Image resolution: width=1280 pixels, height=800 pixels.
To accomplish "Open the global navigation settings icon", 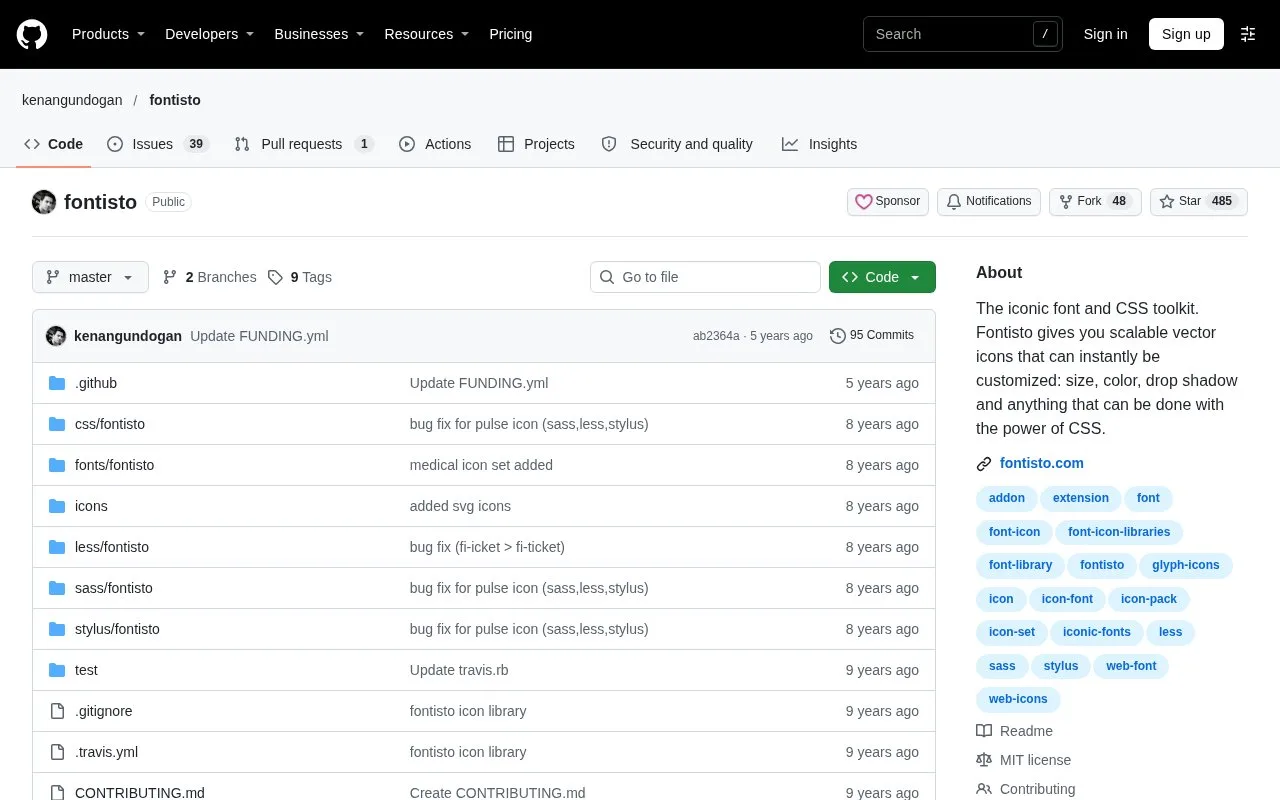I will [x=1248, y=34].
